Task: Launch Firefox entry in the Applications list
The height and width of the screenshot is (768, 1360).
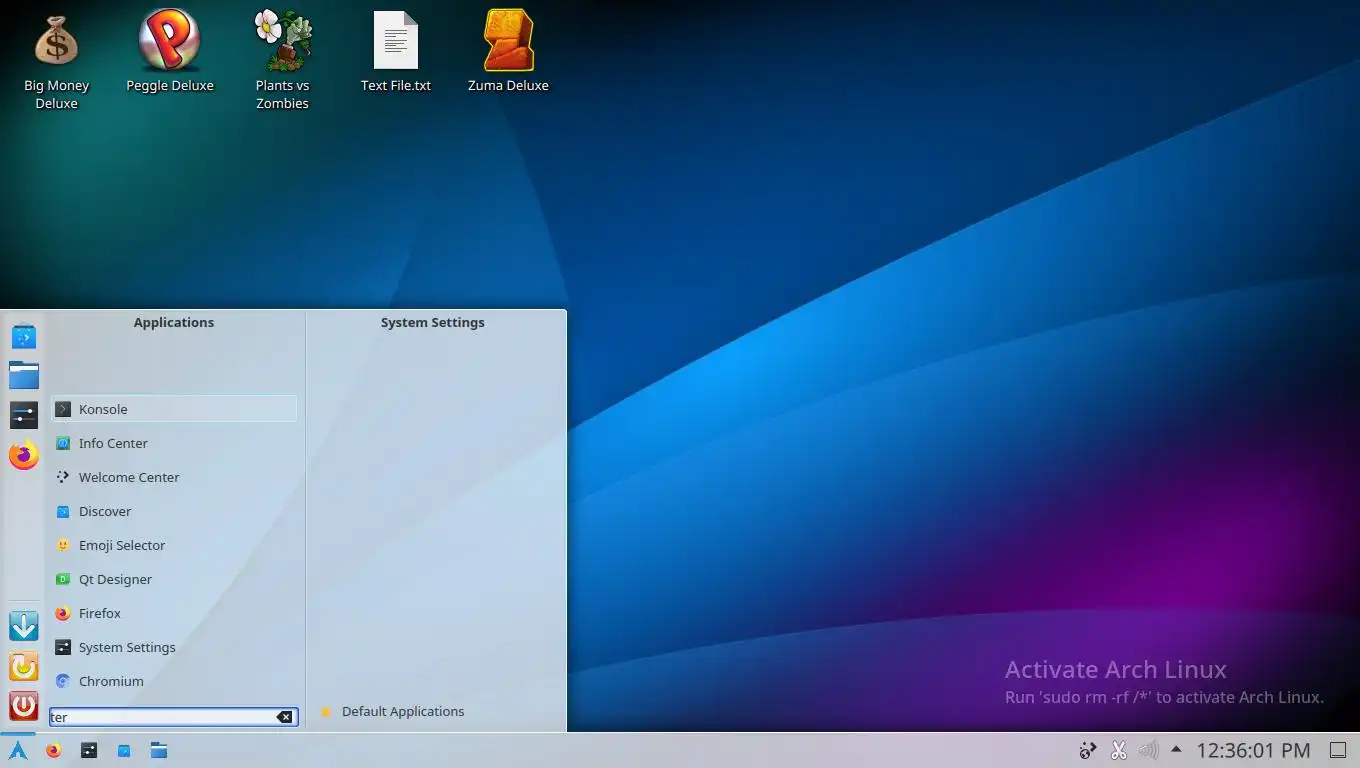Action: tap(174, 613)
